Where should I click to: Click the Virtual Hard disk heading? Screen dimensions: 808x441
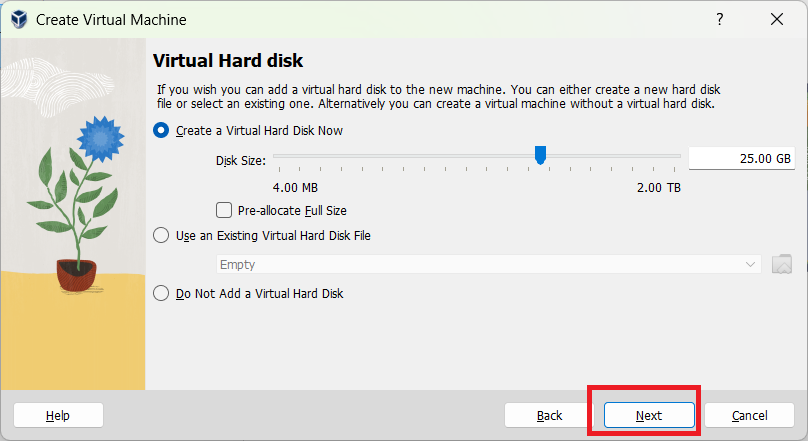pos(228,61)
